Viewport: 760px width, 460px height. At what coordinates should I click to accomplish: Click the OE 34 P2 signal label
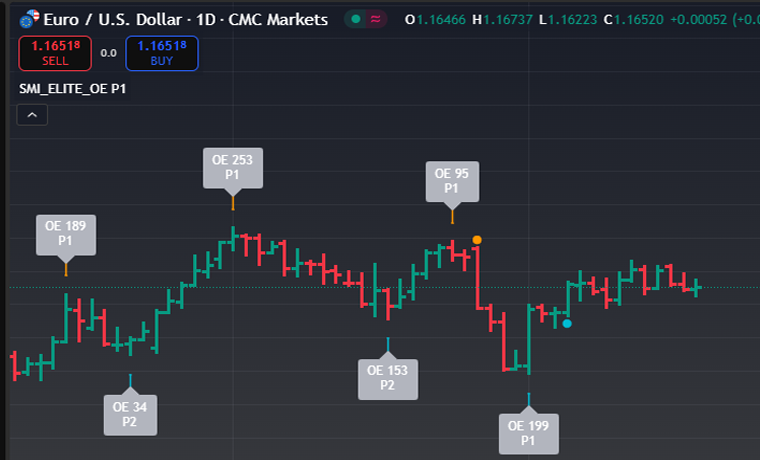tap(130, 414)
